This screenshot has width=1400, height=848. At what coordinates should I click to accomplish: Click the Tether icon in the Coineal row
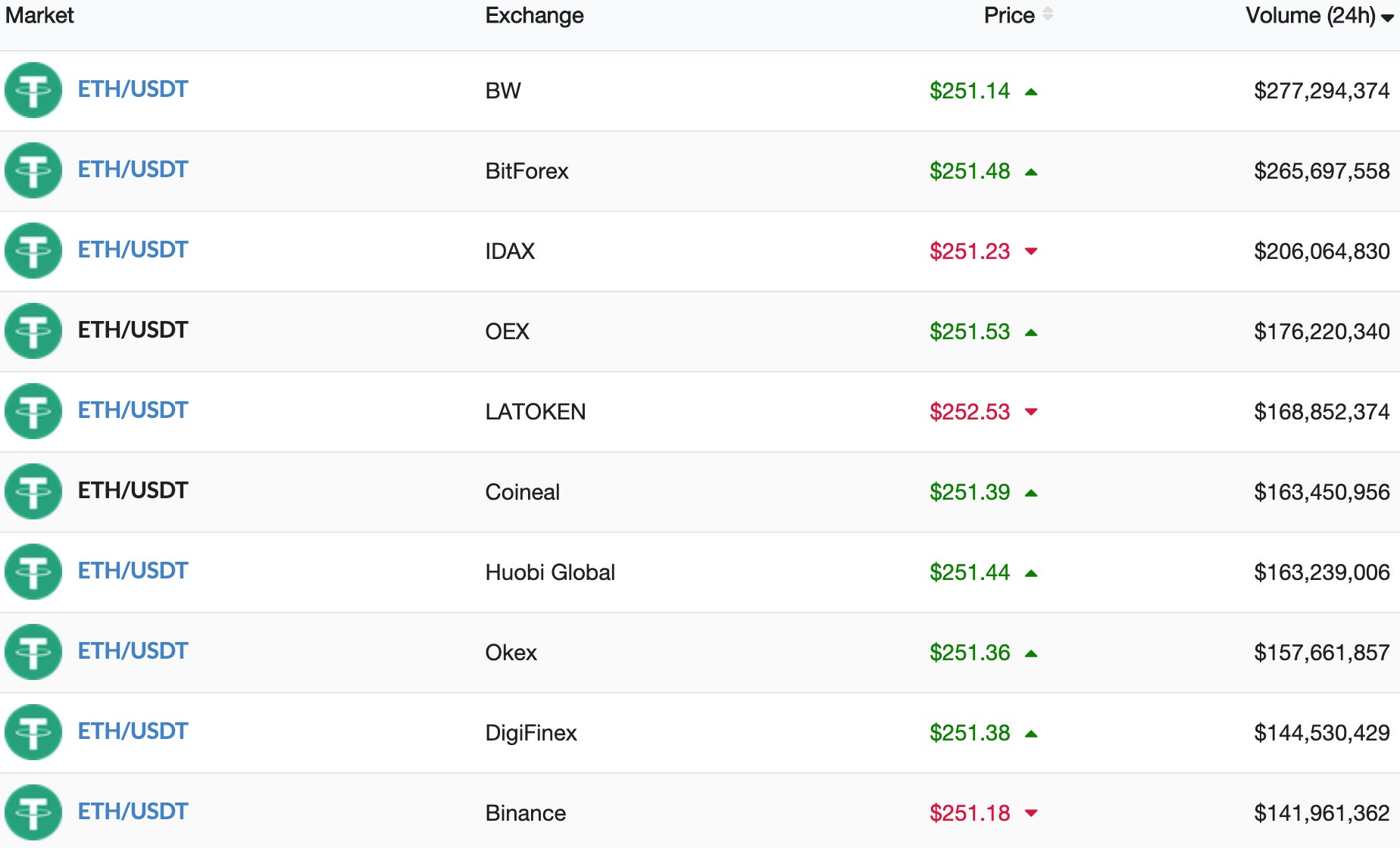33,491
